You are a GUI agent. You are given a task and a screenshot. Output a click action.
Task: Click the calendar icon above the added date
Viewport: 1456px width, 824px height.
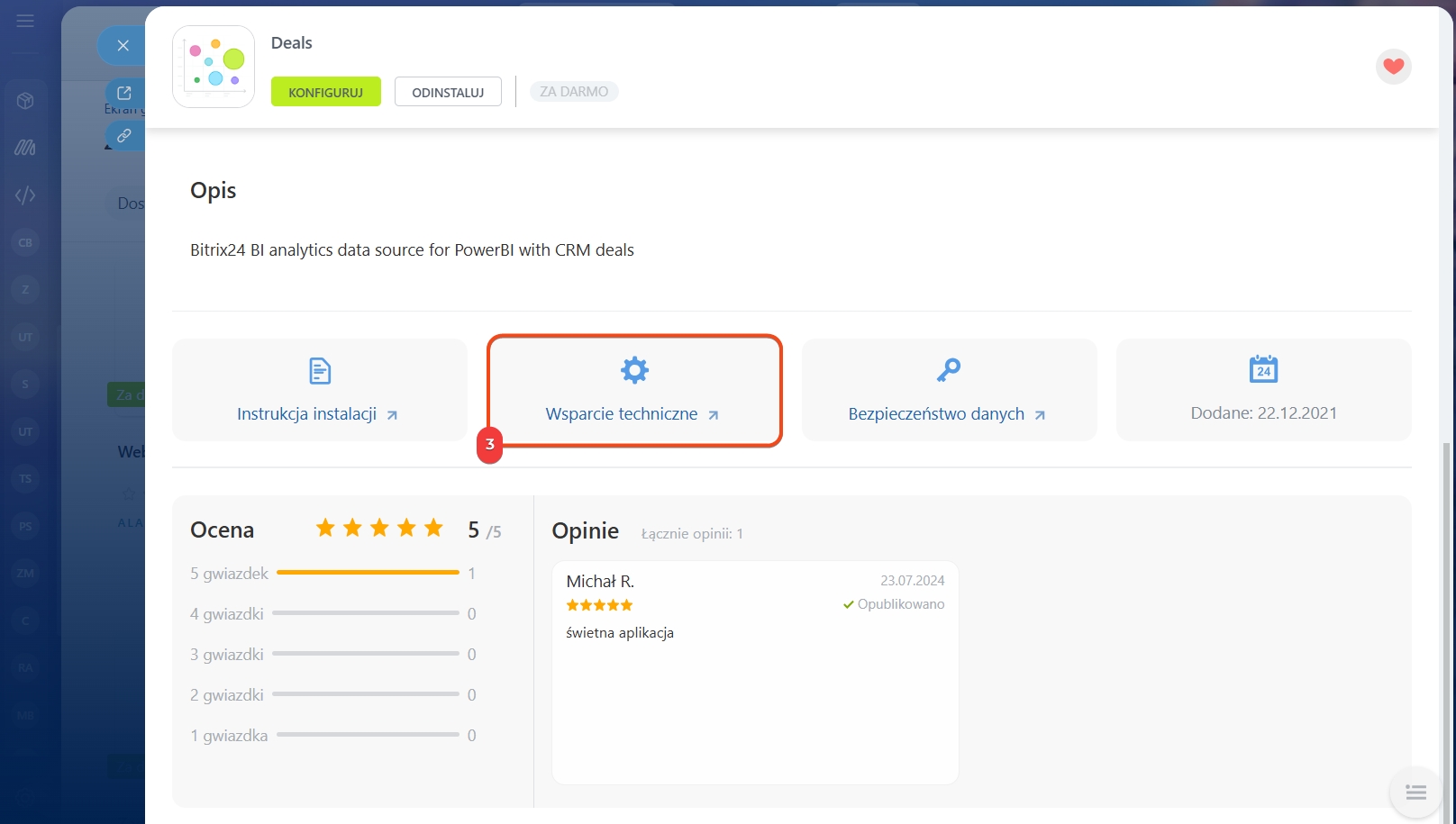pyautogui.click(x=1263, y=369)
